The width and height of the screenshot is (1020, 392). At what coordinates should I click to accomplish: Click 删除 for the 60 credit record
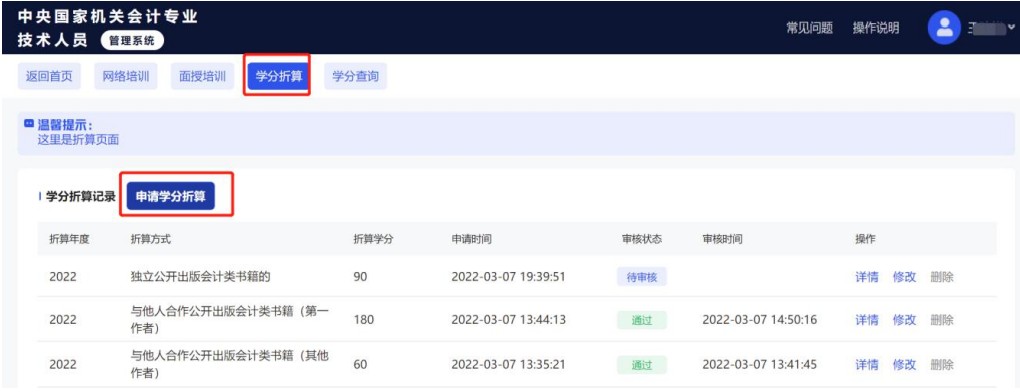(x=942, y=364)
